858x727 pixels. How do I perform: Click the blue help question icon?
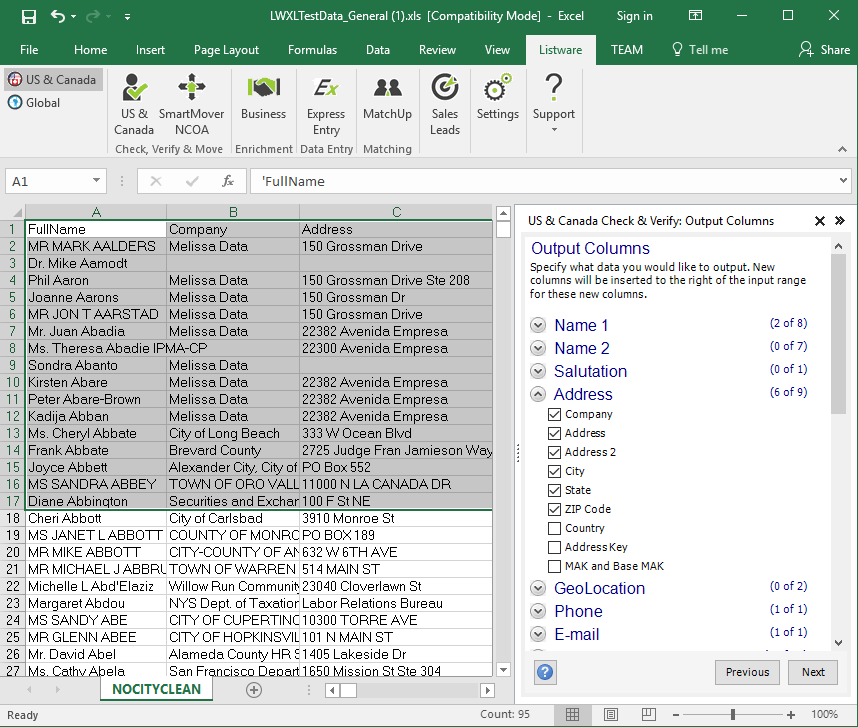pyautogui.click(x=545, y=672)
